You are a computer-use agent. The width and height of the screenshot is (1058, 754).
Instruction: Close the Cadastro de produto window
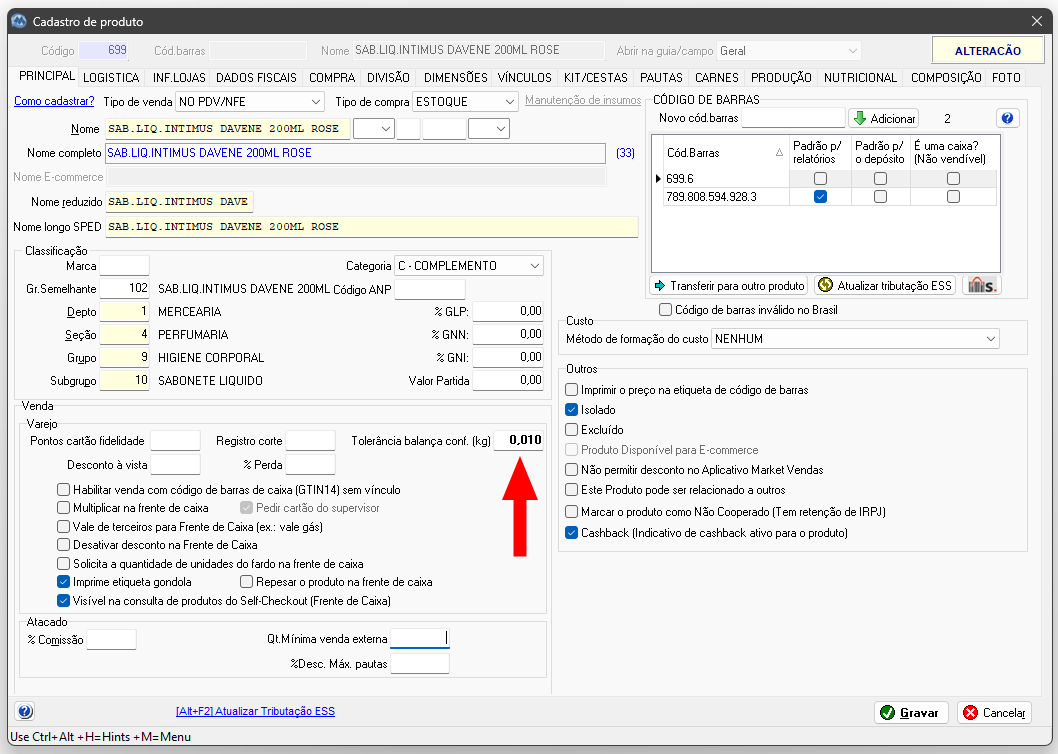(1037, 21)
